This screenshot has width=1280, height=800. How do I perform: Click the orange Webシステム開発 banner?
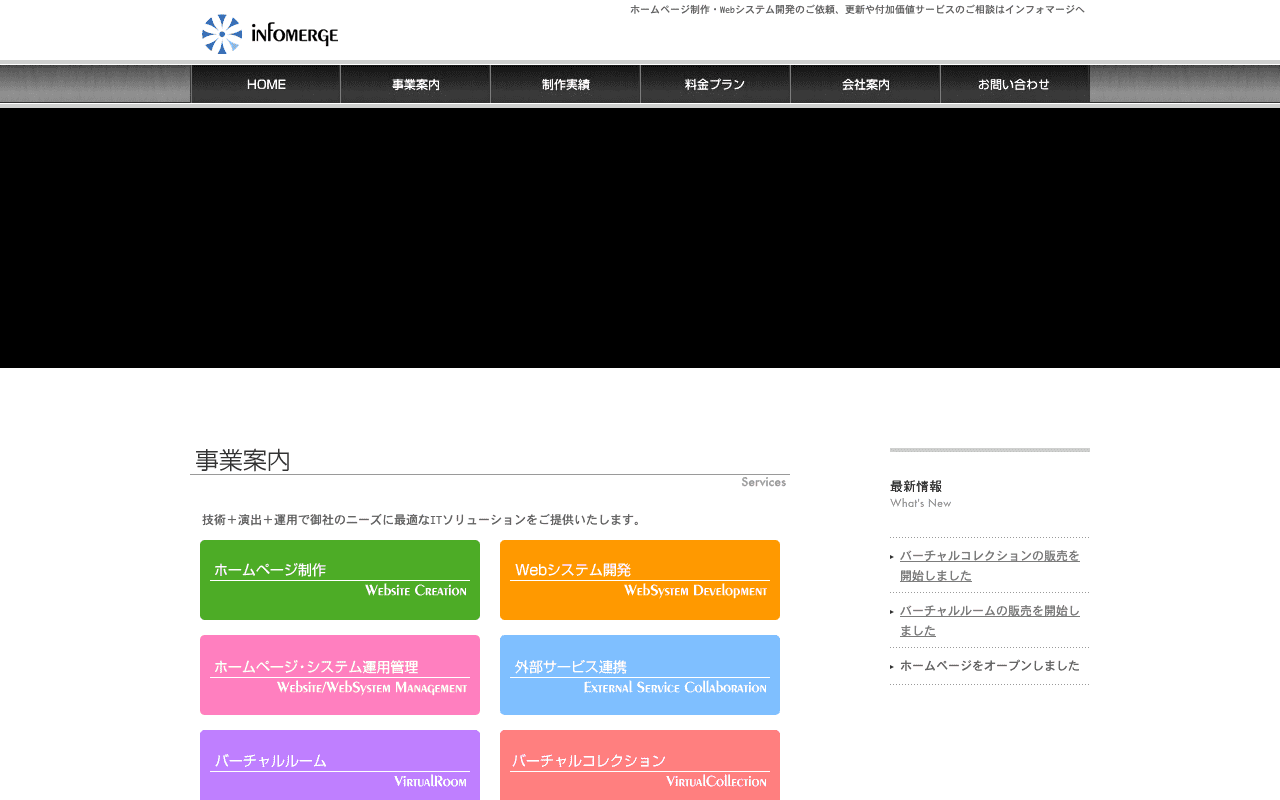(x=640, y=580)
